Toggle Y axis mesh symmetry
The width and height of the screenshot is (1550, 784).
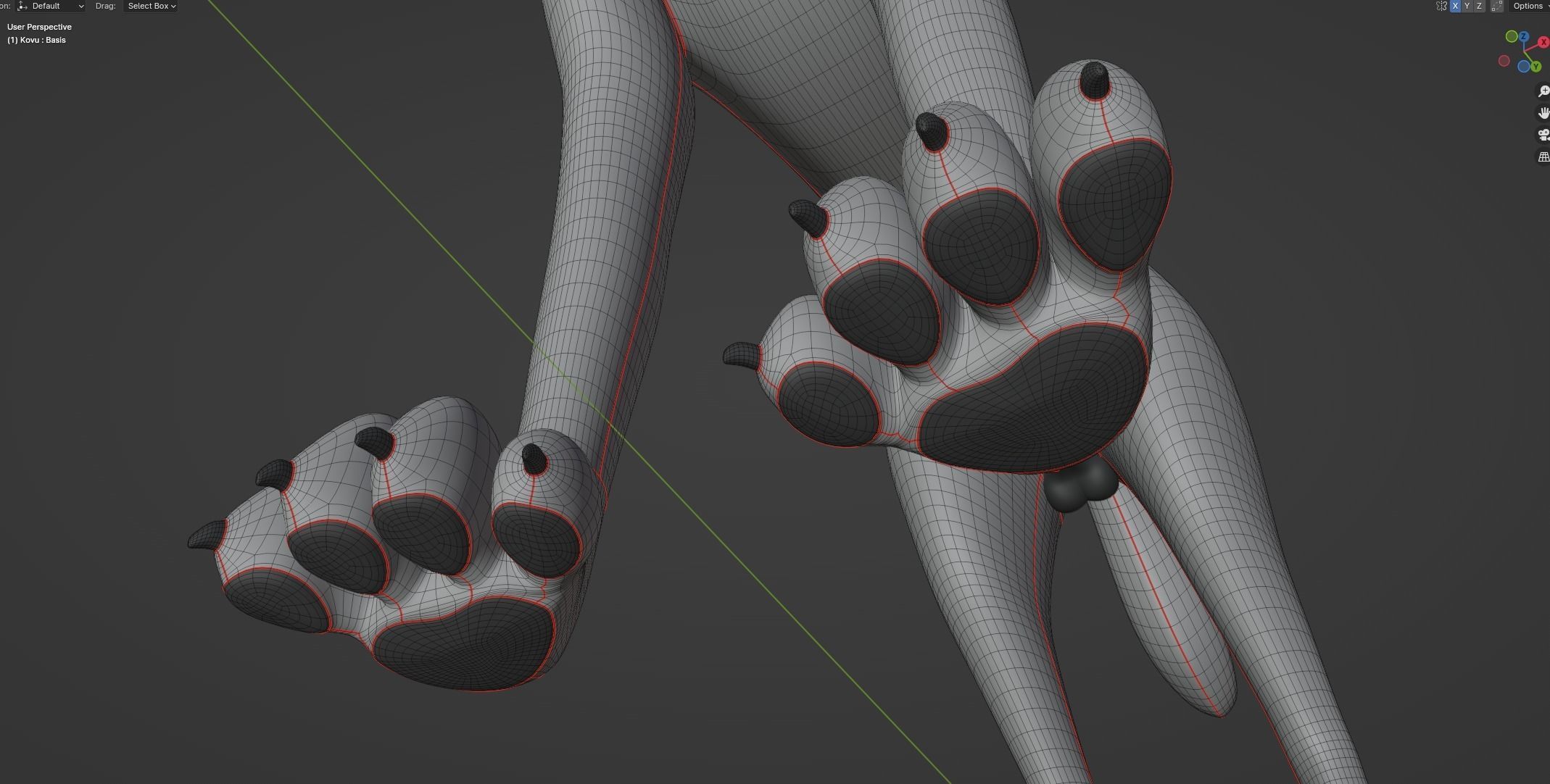click(x=1467, y=6)
